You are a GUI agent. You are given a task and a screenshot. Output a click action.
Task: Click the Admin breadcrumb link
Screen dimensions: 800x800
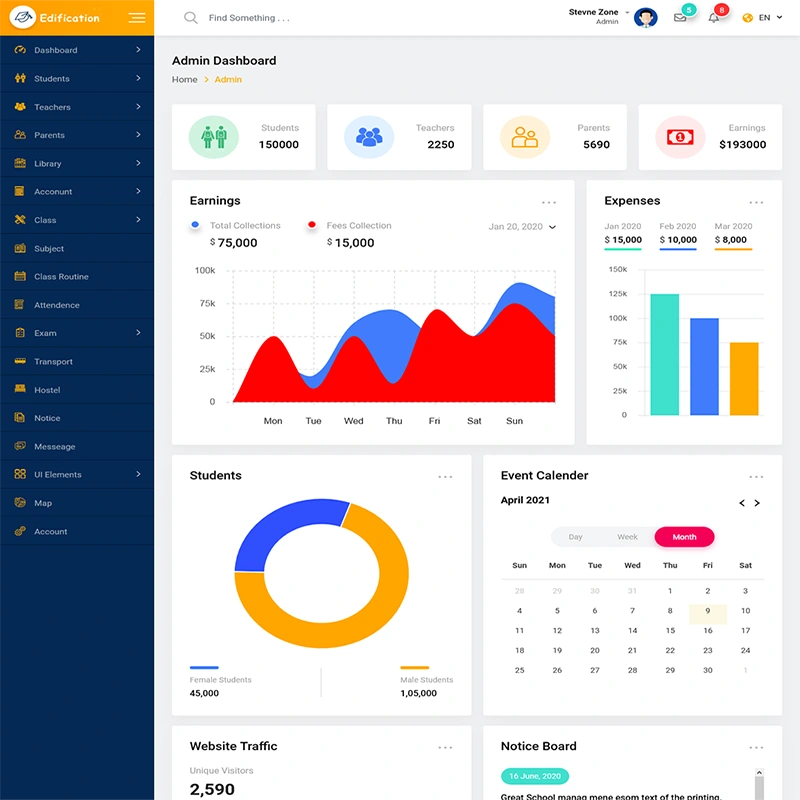click(229, 79)
